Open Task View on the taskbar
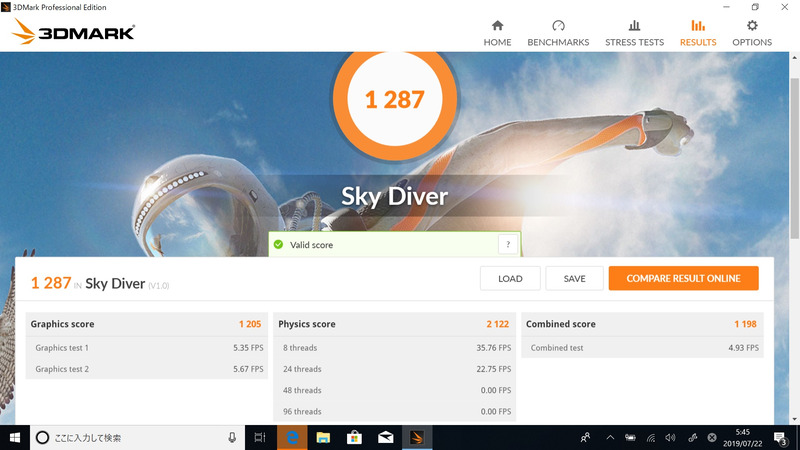The image size is (800, 450). 260,437
